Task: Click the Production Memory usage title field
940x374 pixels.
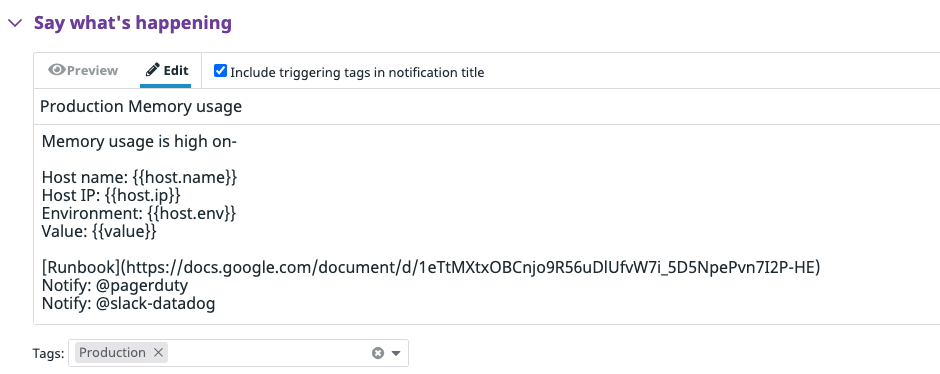Action: point(486,107)
